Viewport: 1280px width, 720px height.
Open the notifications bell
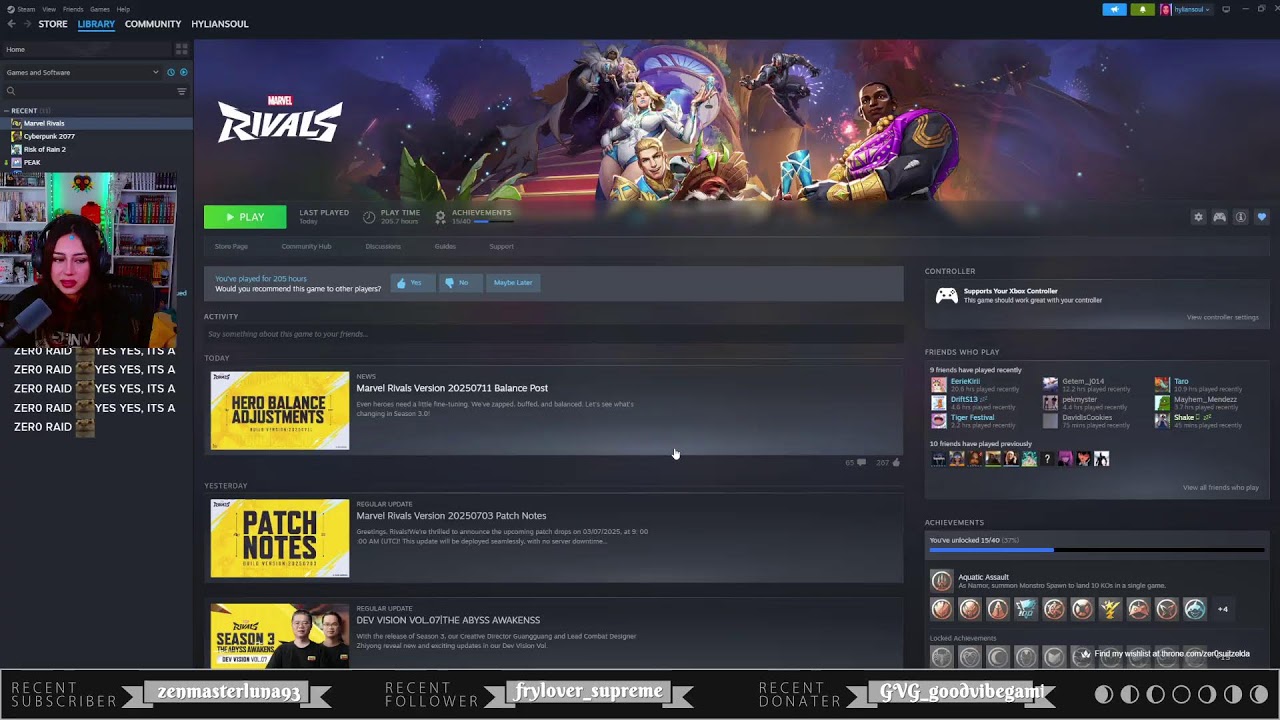(1142, 9)
